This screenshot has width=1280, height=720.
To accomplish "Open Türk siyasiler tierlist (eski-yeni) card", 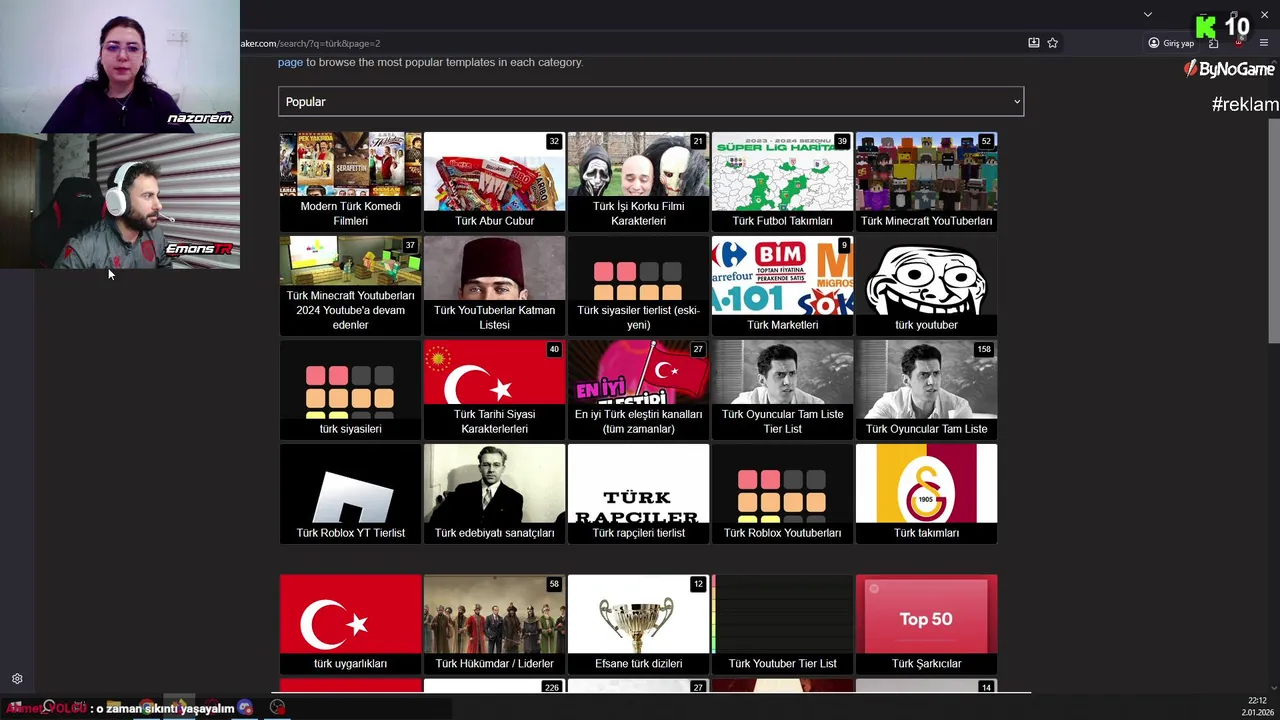I will tap(638, 286).
